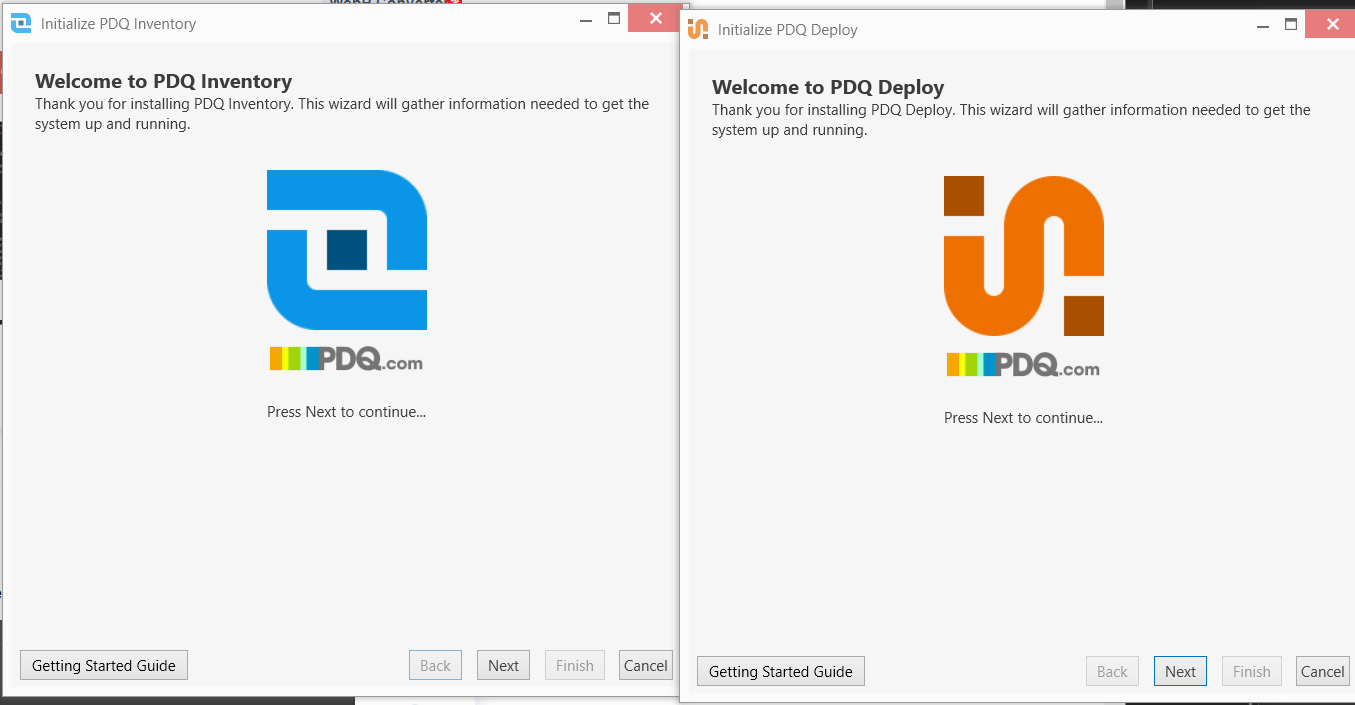Cancel the PDQ Deploy wizard
This screenshot has width=1355, height=705.
click(1322, 671)
